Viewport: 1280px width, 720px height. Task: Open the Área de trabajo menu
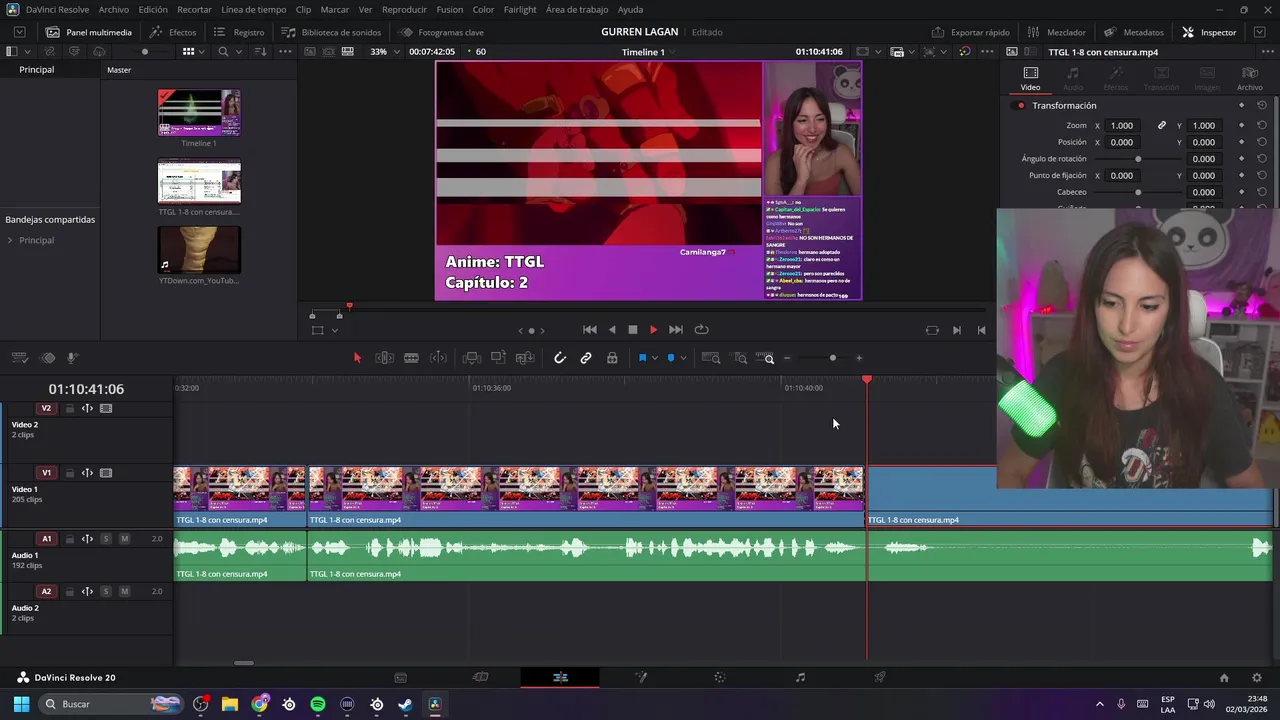(577, 9)
